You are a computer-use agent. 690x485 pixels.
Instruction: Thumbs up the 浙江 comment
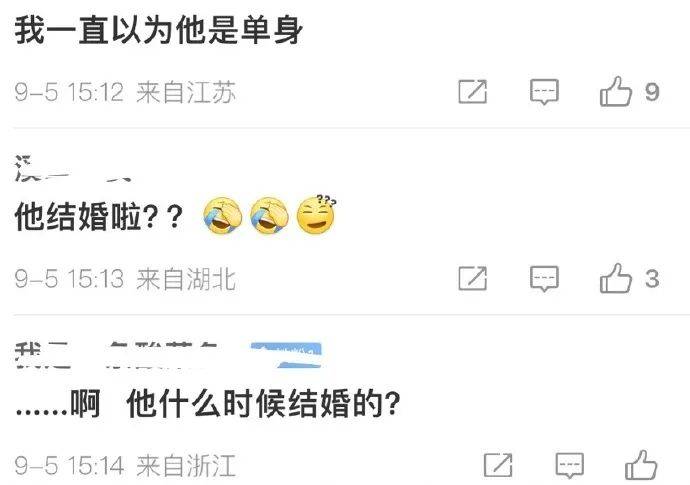[641, 465]
